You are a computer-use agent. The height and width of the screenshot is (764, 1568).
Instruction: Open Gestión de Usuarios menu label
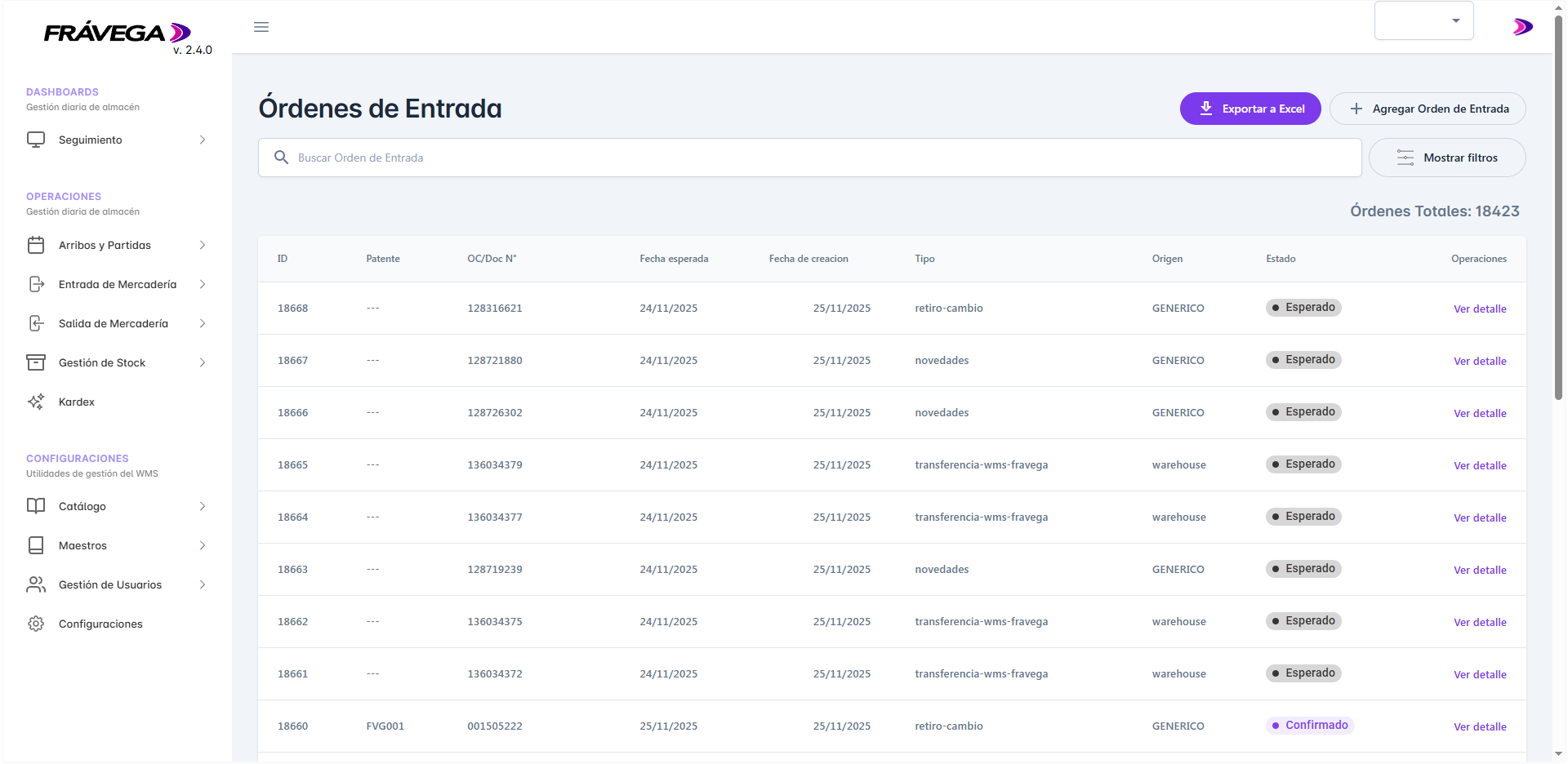tap(110, 584)
